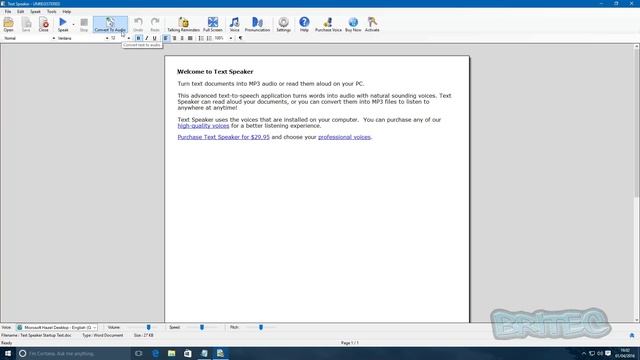Image resolution: width=640 pixels, height=360 pixels.
Task: Open the Tools menu
Action: tap(51, 11)
